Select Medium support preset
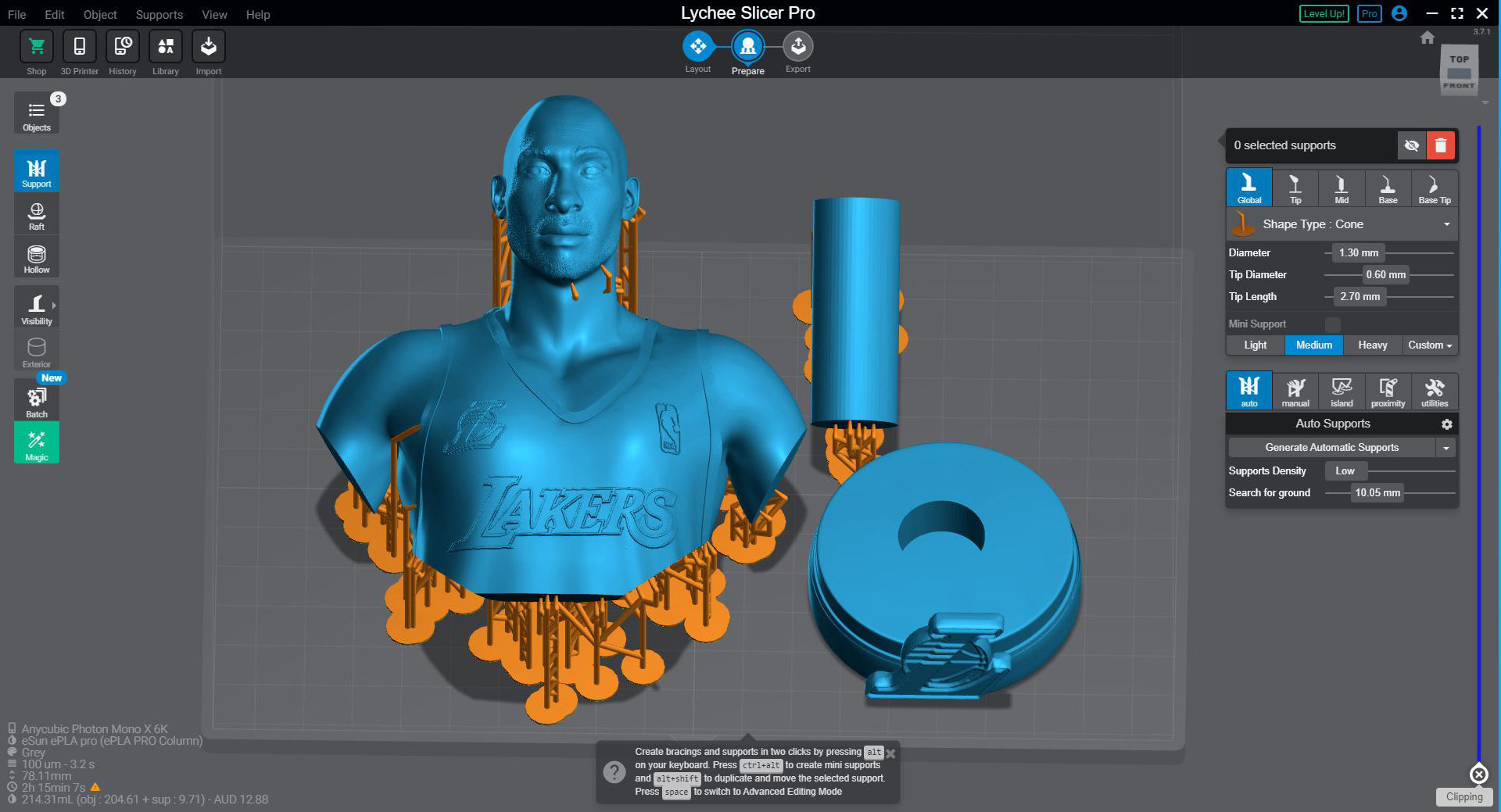This screenshot has height=812, width=1501. coord(1313,345)
